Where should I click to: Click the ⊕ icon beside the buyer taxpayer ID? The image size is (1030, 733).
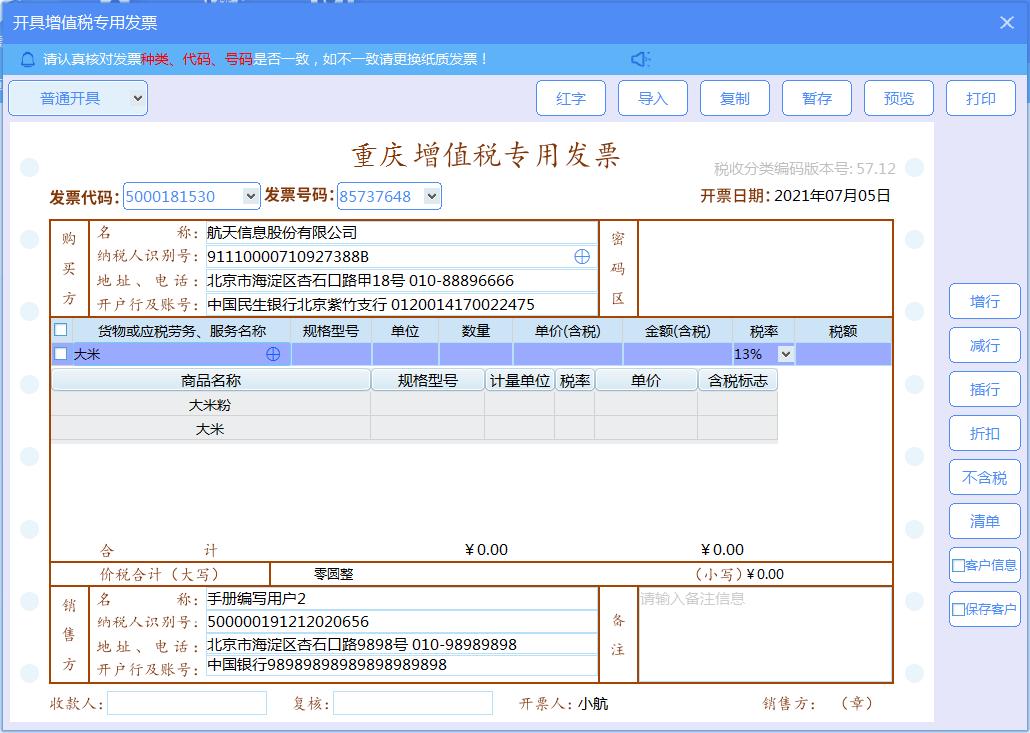pyautogui.click(x=581, y=257)
